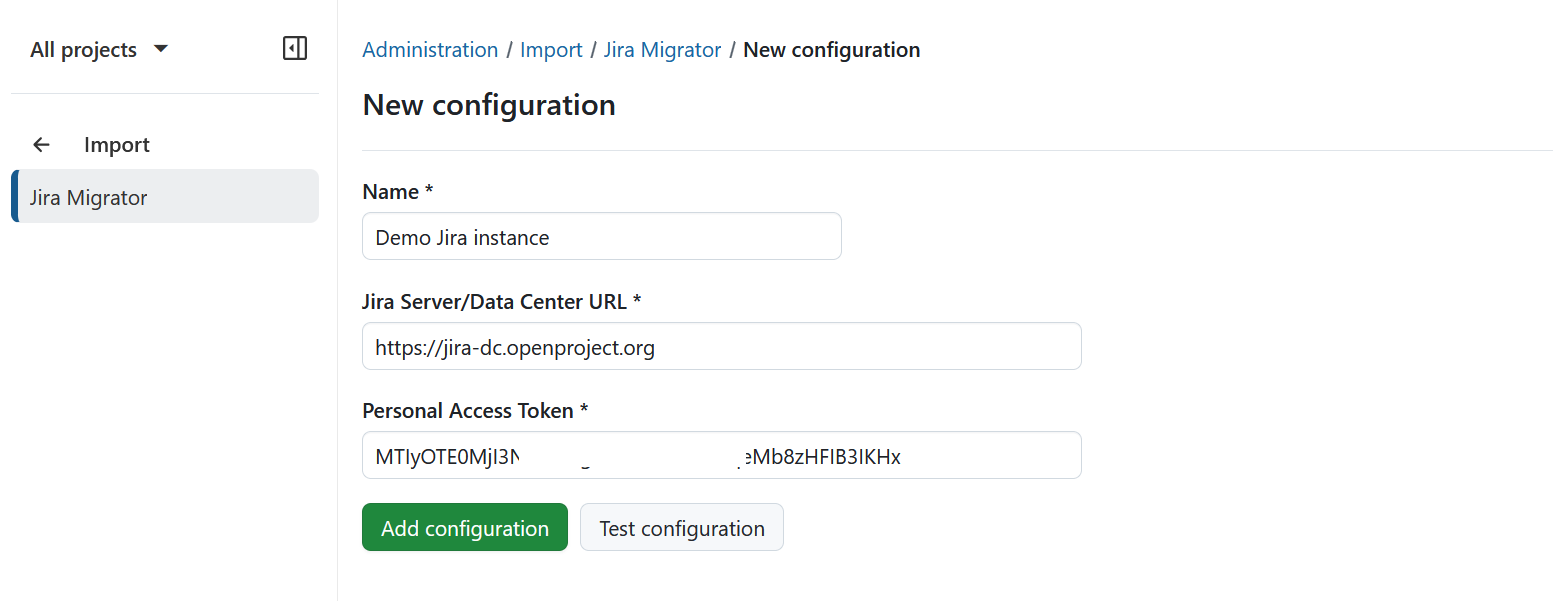The image size is (1553, 601).
Task: Open the Administration breadcrumb link
Action: pyautogui.click(x=430, y=50)
